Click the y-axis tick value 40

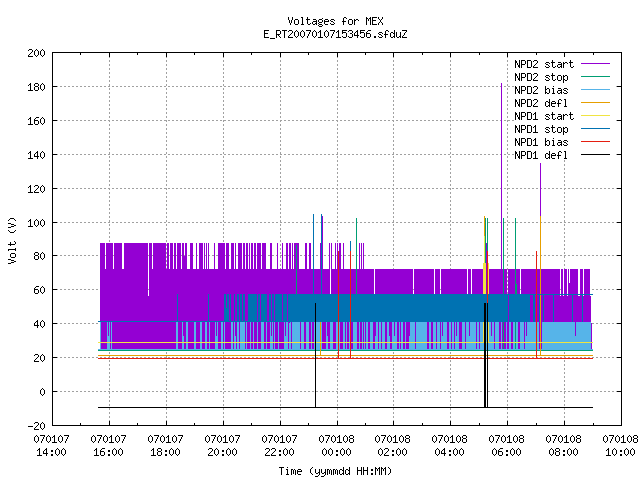[x=40, y=324]
